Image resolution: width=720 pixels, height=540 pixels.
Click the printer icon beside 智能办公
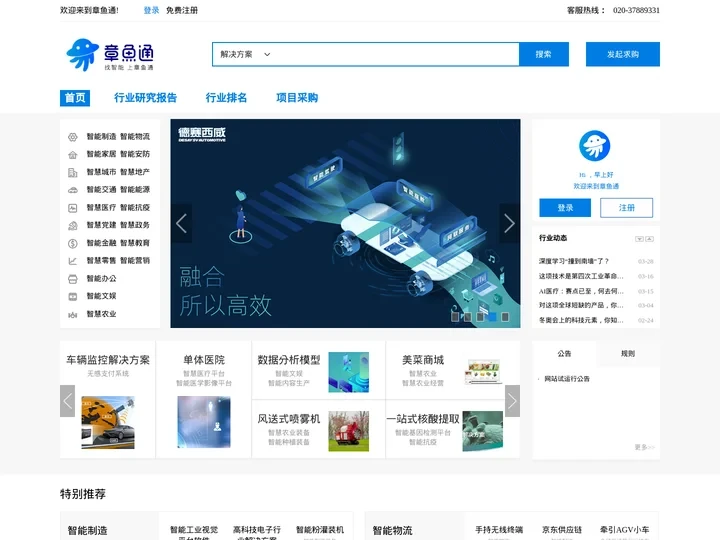pos(73,279)
